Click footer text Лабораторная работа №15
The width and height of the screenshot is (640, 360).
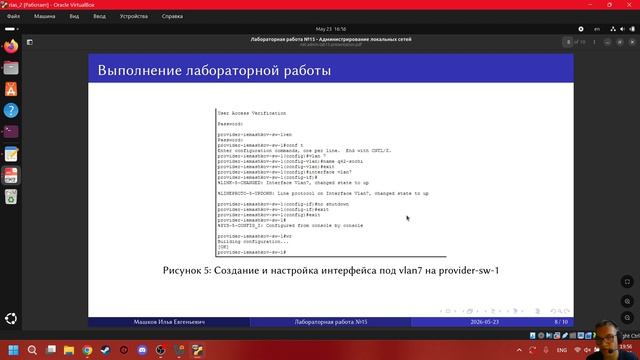(331, 322)
